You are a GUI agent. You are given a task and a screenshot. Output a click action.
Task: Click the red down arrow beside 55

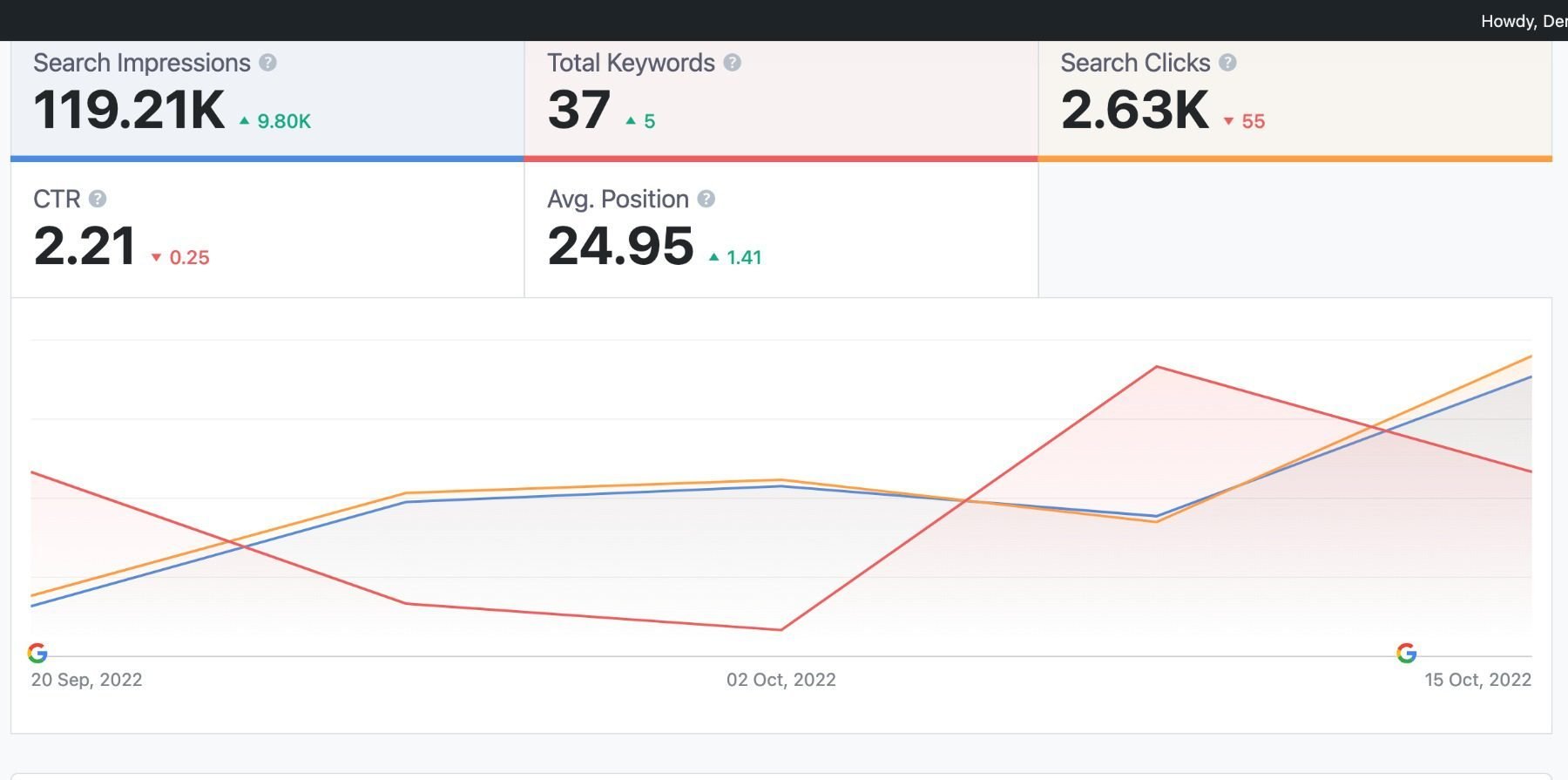[x=1228, y=122]
